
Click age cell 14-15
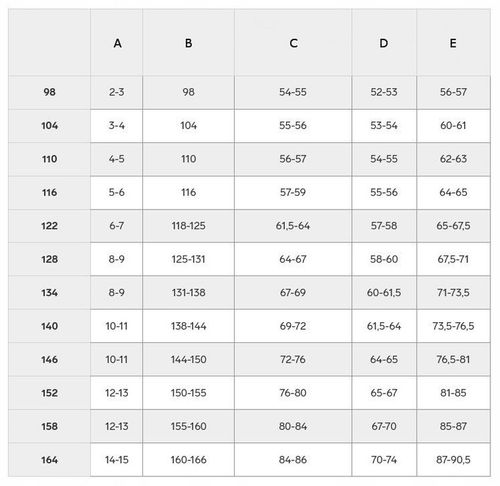coord(117,460)
